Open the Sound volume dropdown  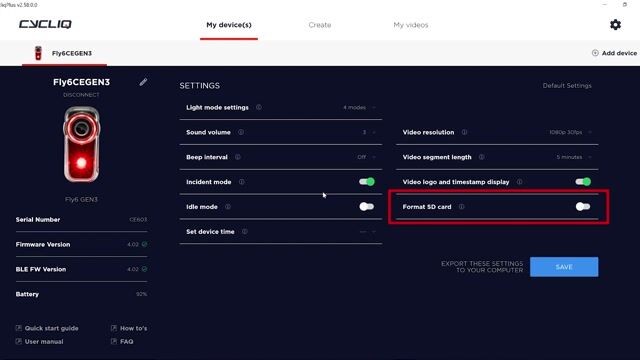tap(369, 132)
